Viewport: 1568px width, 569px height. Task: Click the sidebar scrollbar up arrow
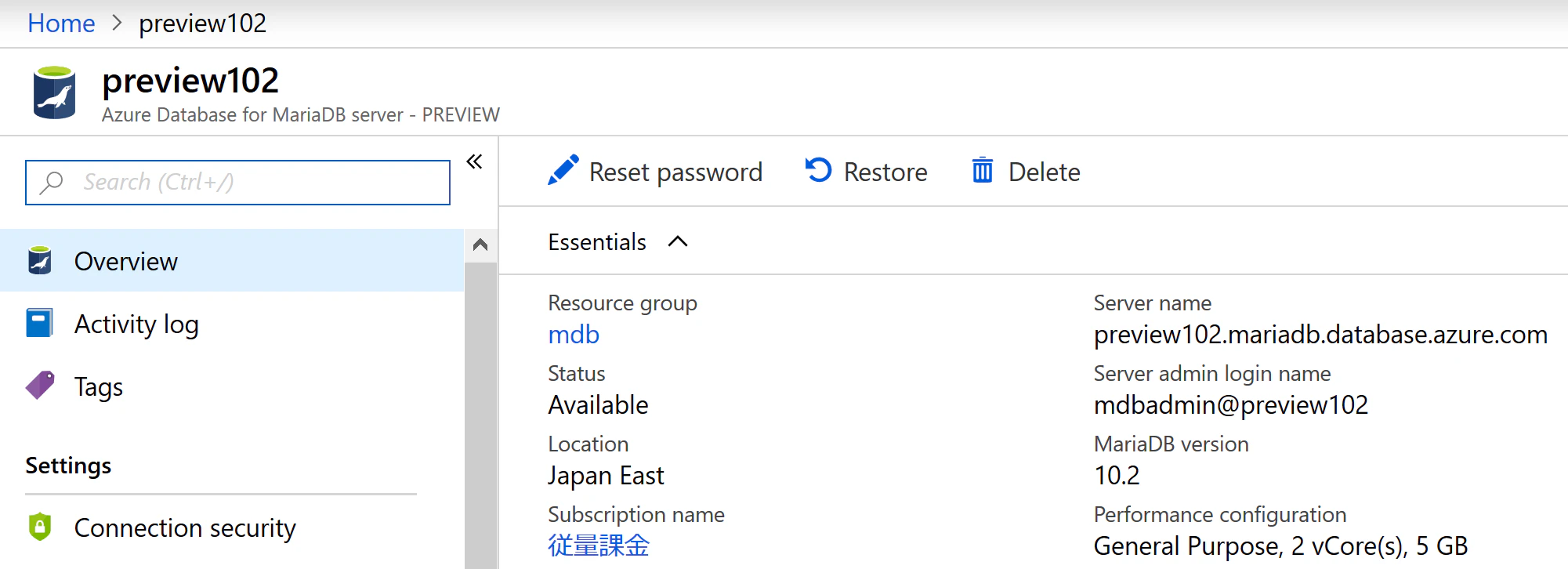click(480, 245)
